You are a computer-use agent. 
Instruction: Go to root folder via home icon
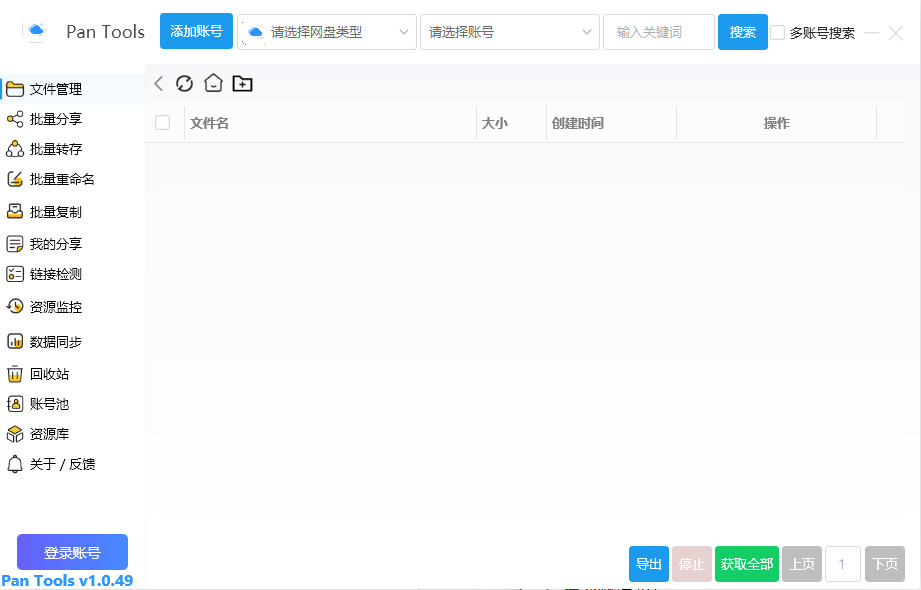213,83
